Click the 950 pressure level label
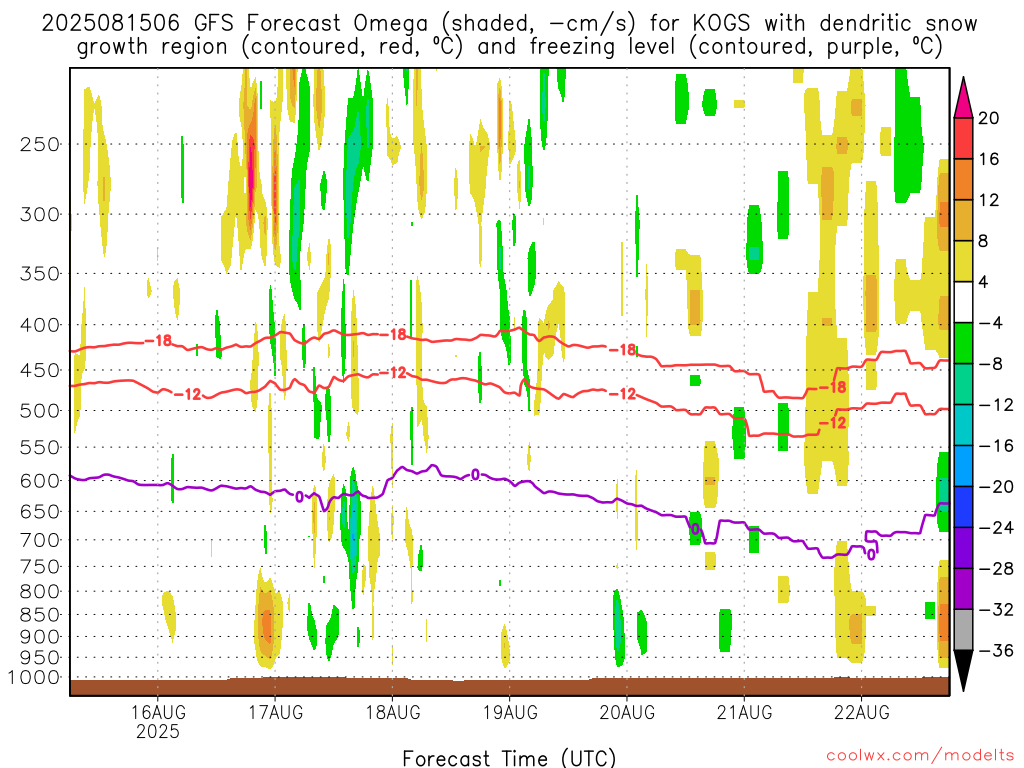Screen dimensions: 1024x768 [x=40, y=658]
